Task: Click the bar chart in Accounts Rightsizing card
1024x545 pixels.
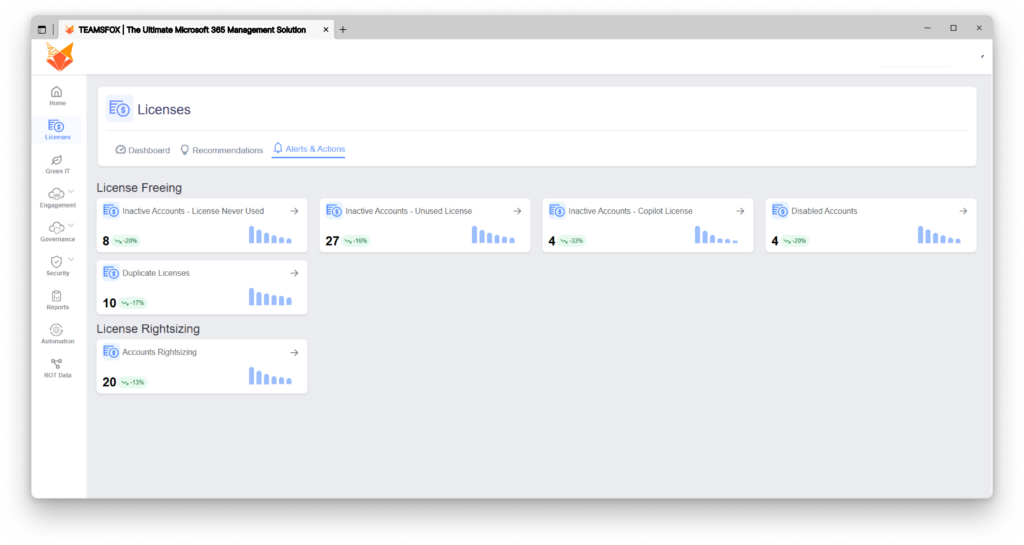Action: (x=270, y=375)
